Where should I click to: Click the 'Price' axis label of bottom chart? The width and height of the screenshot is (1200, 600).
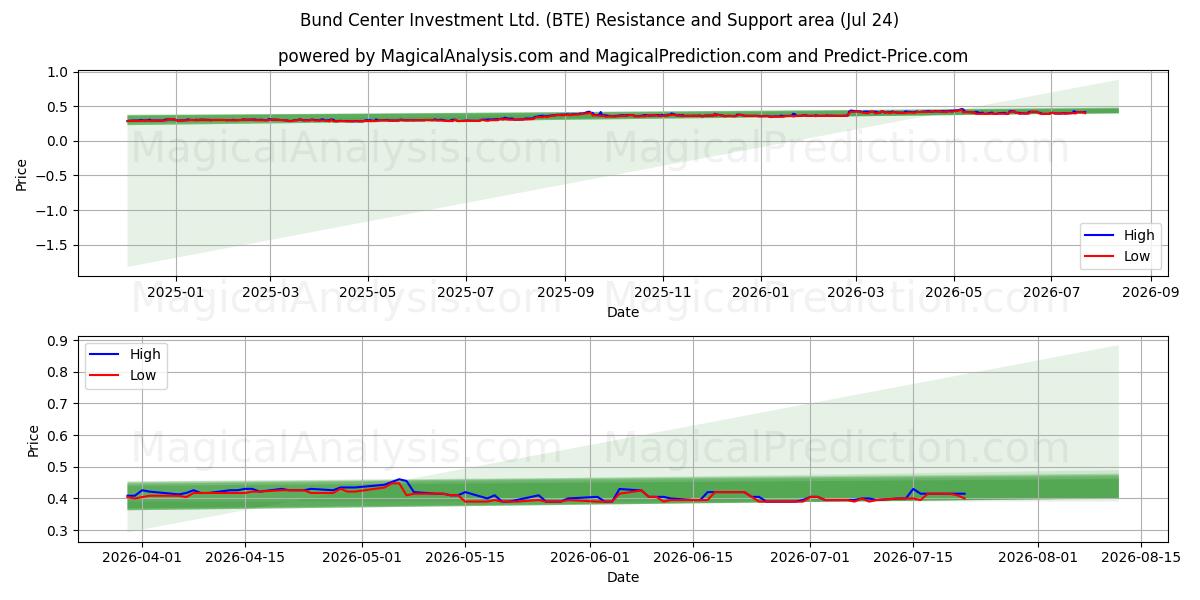[x=34, y=441]
